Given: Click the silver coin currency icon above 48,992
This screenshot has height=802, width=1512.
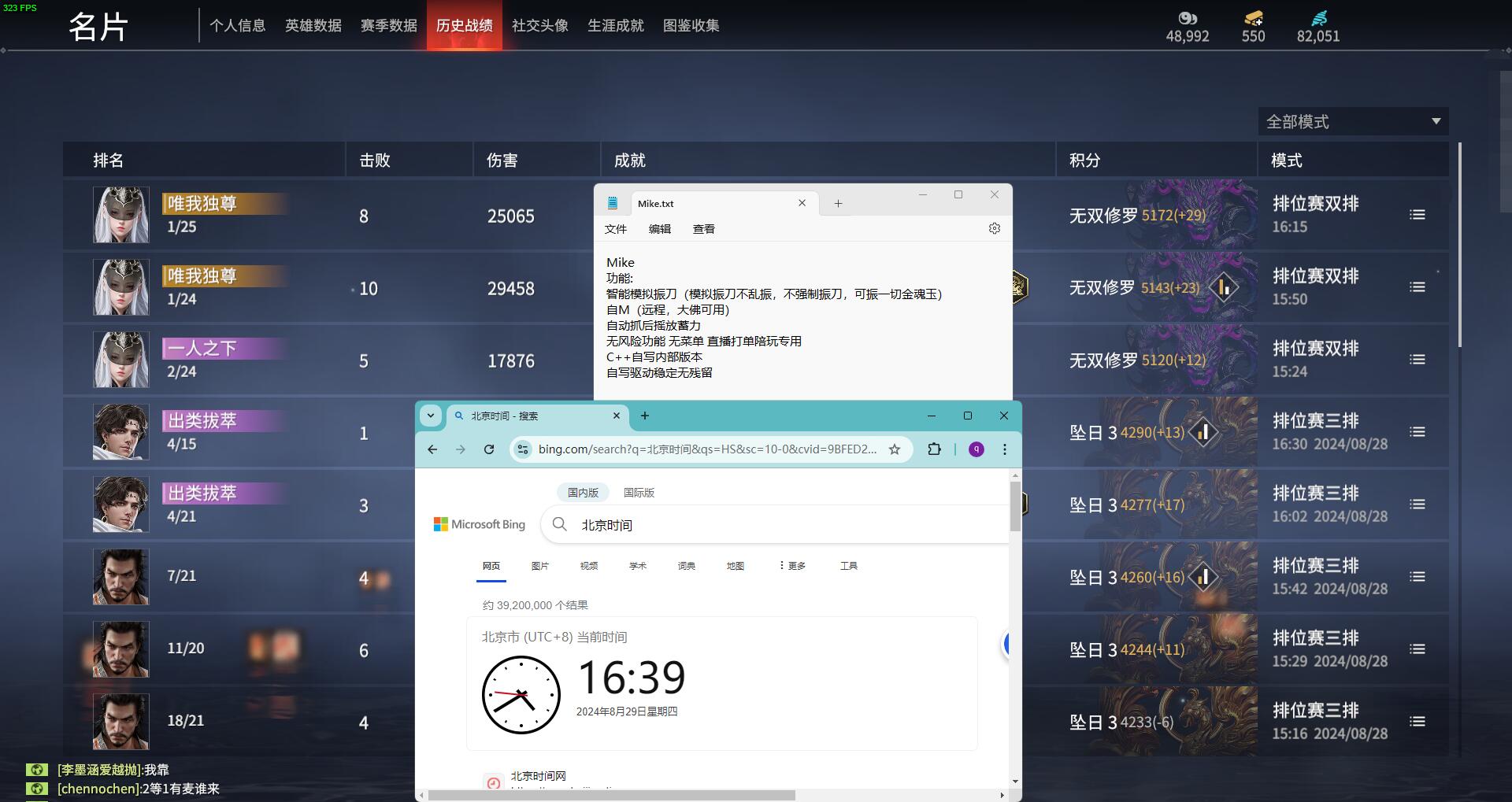Looking at the screenshot, I should coord(1188,18).
